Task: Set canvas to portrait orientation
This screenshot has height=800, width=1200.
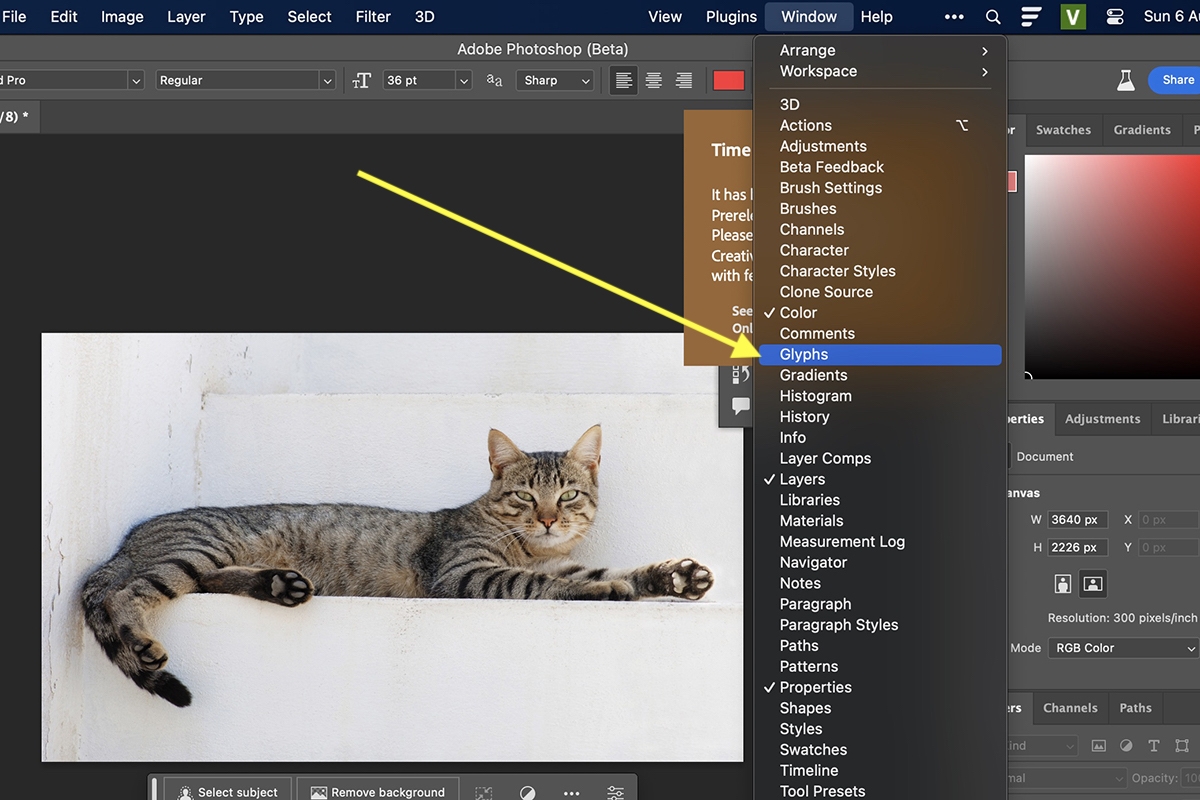Action: (x=1063, y=583)
